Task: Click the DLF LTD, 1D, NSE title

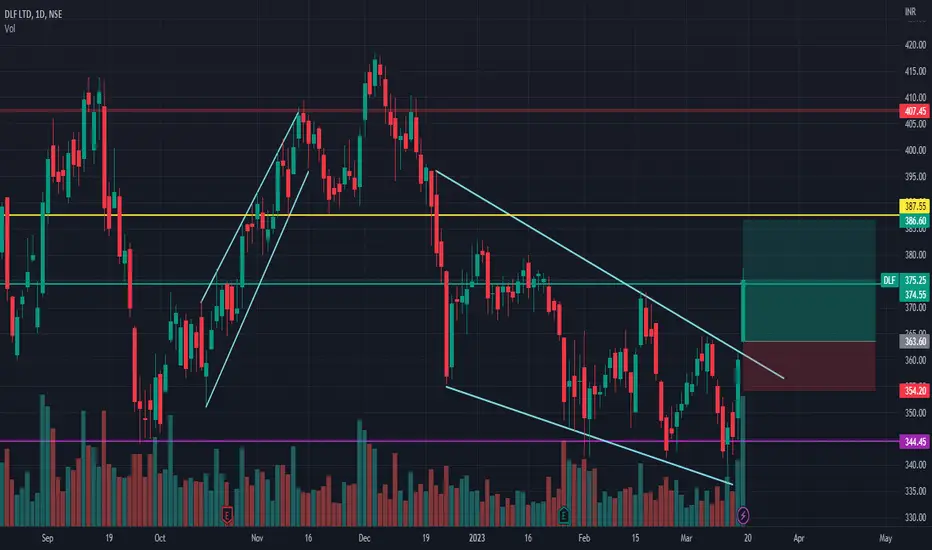Action: [33, 14]
